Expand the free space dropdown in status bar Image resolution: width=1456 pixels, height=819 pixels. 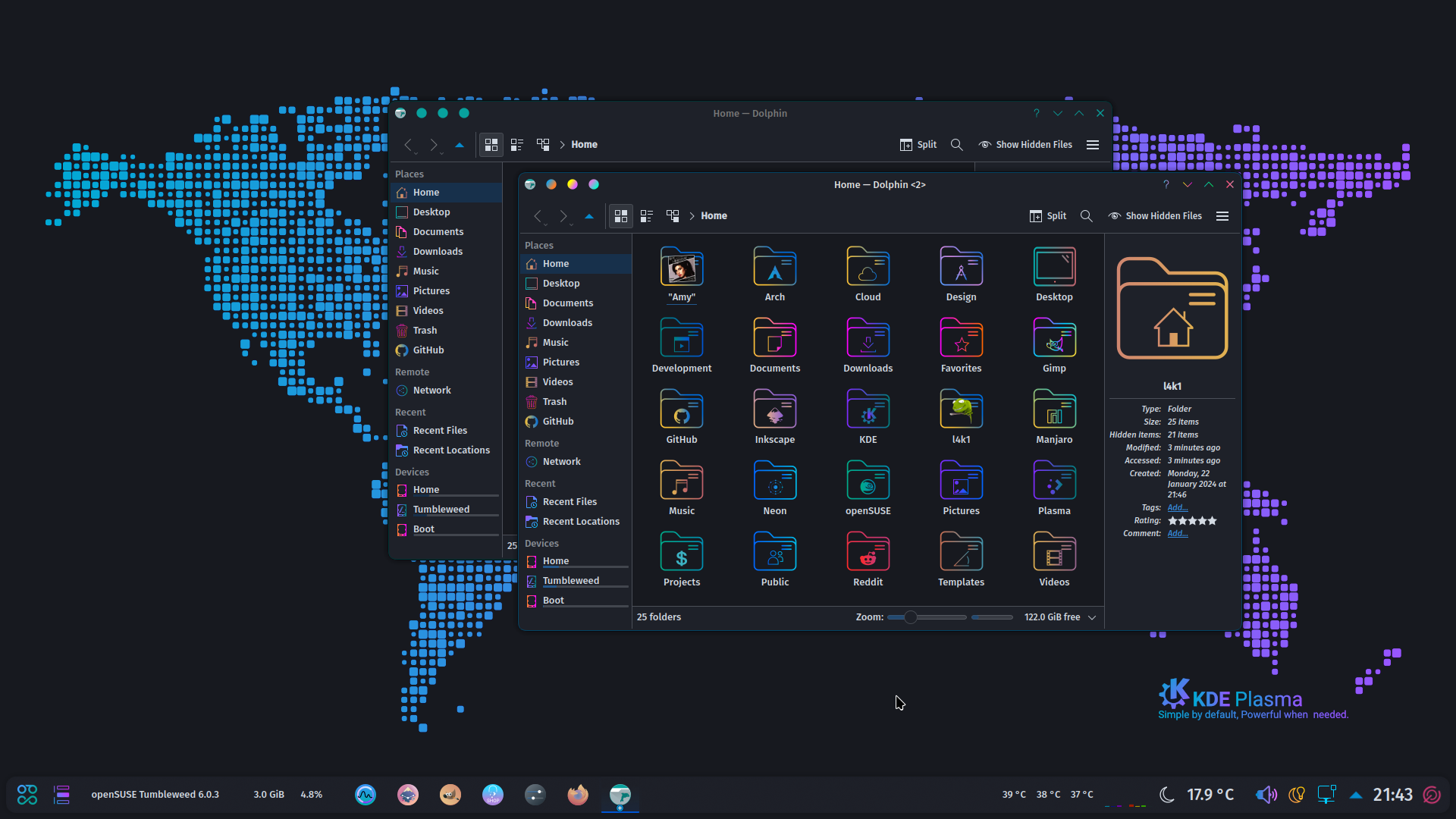(1092, 617)
